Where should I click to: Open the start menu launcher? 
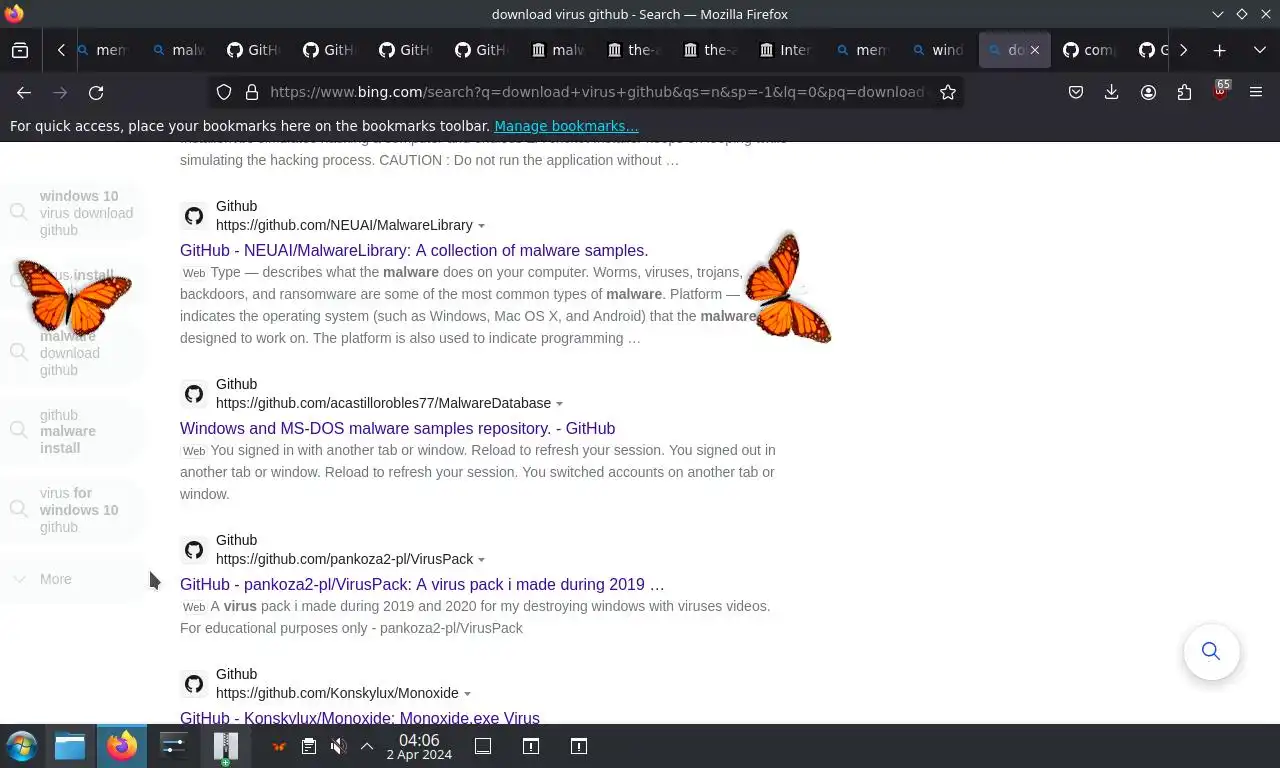[x=22, y=746]
